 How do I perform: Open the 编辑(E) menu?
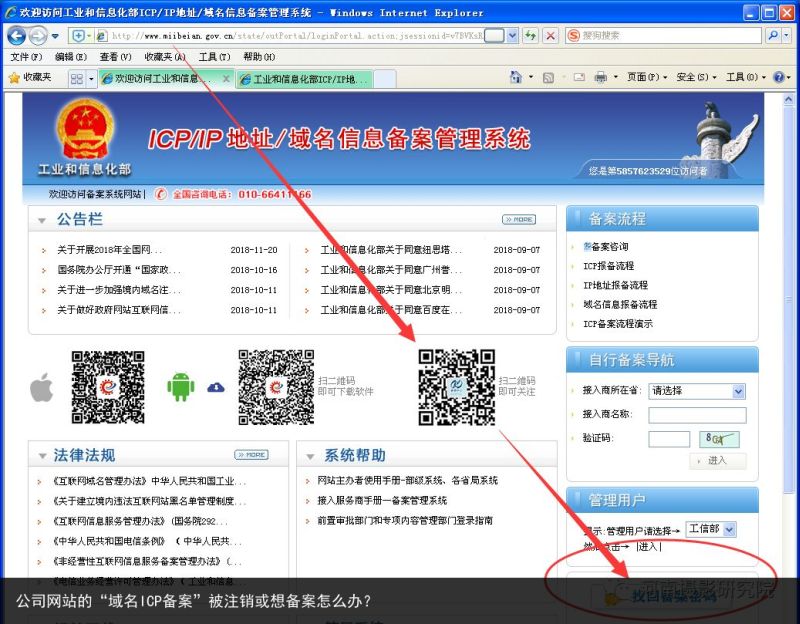pyautogui.click(x=71, y=57)
